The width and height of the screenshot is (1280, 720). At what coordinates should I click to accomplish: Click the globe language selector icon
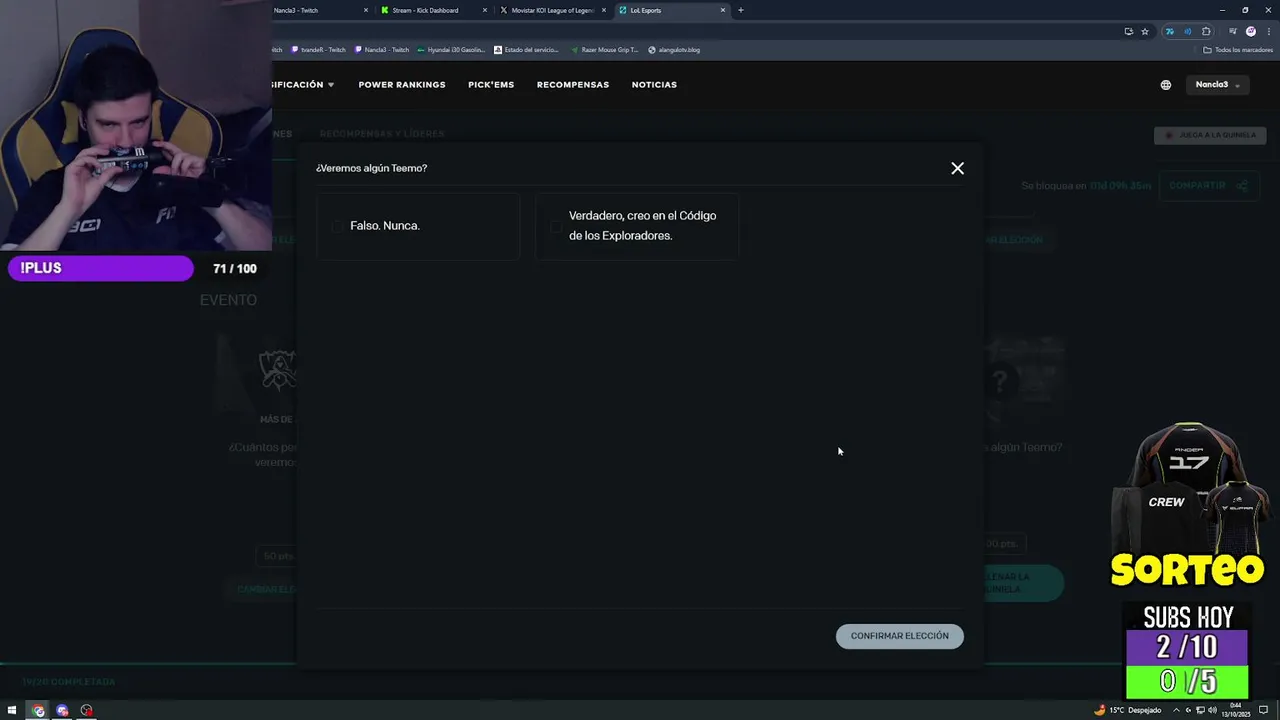pos(1166,85)
